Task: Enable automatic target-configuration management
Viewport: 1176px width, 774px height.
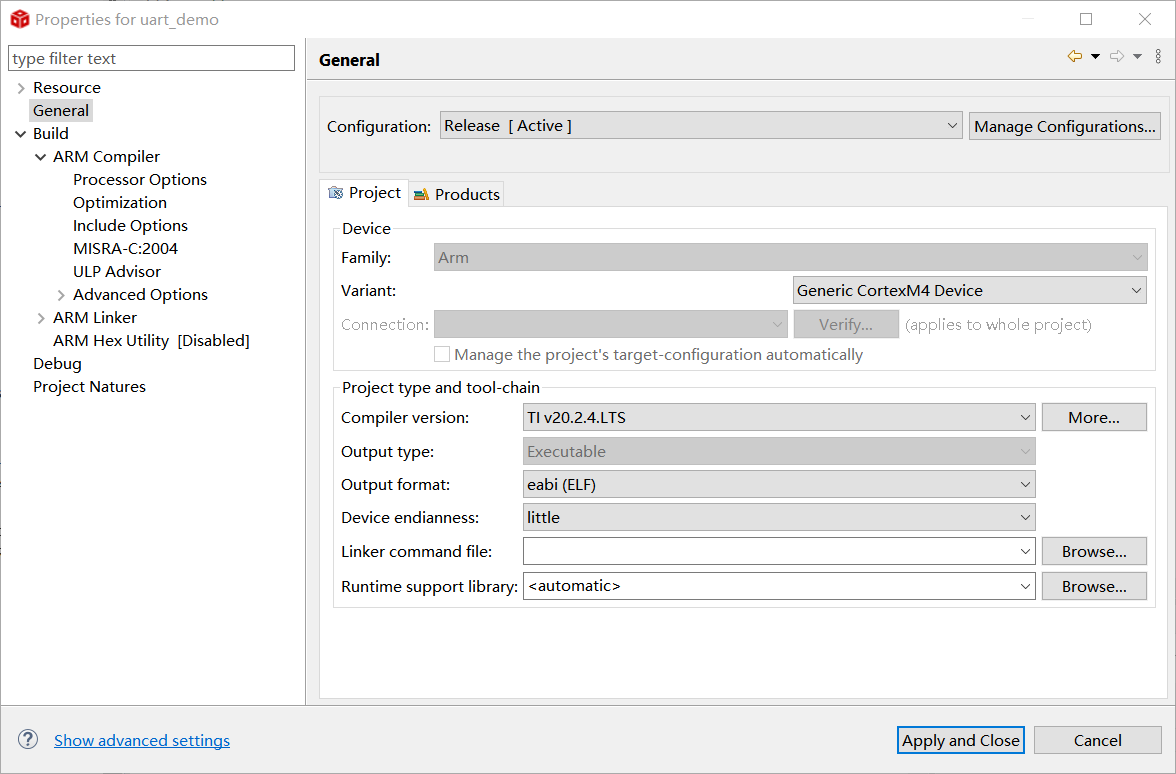Action: pyautogui.click(x=441, y=354)
